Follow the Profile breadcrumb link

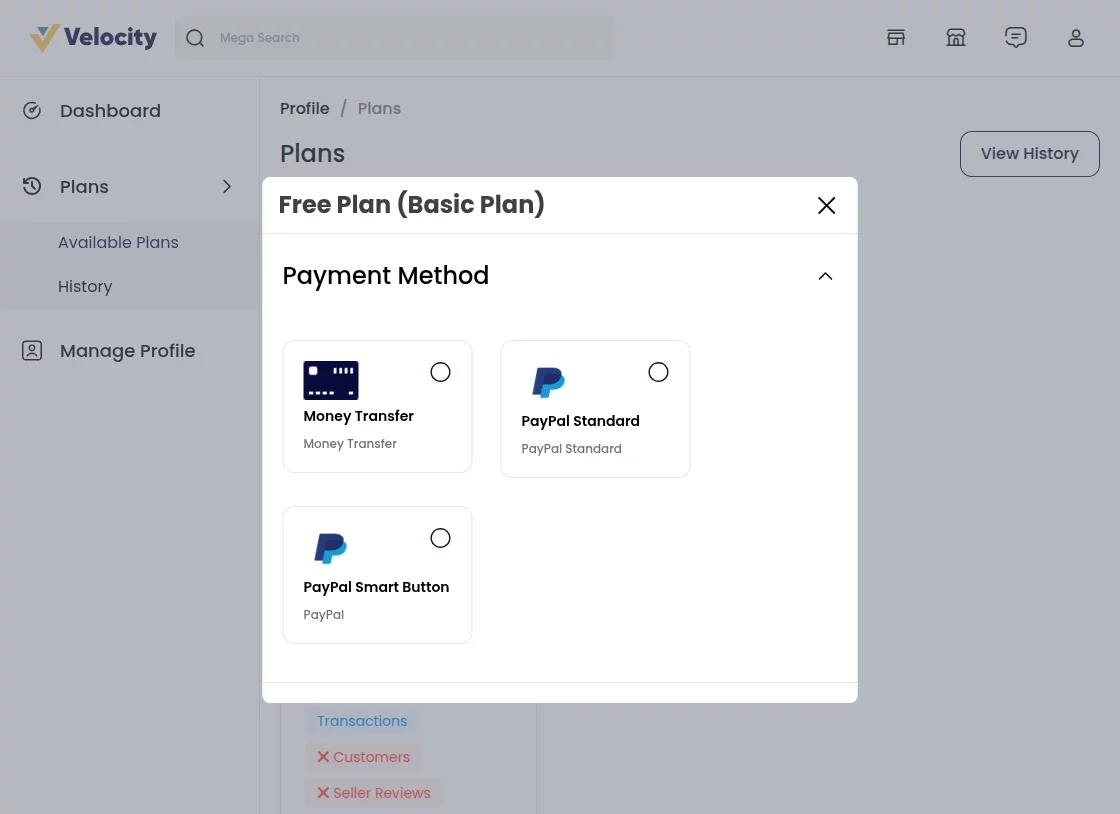[x=305, y=108]
